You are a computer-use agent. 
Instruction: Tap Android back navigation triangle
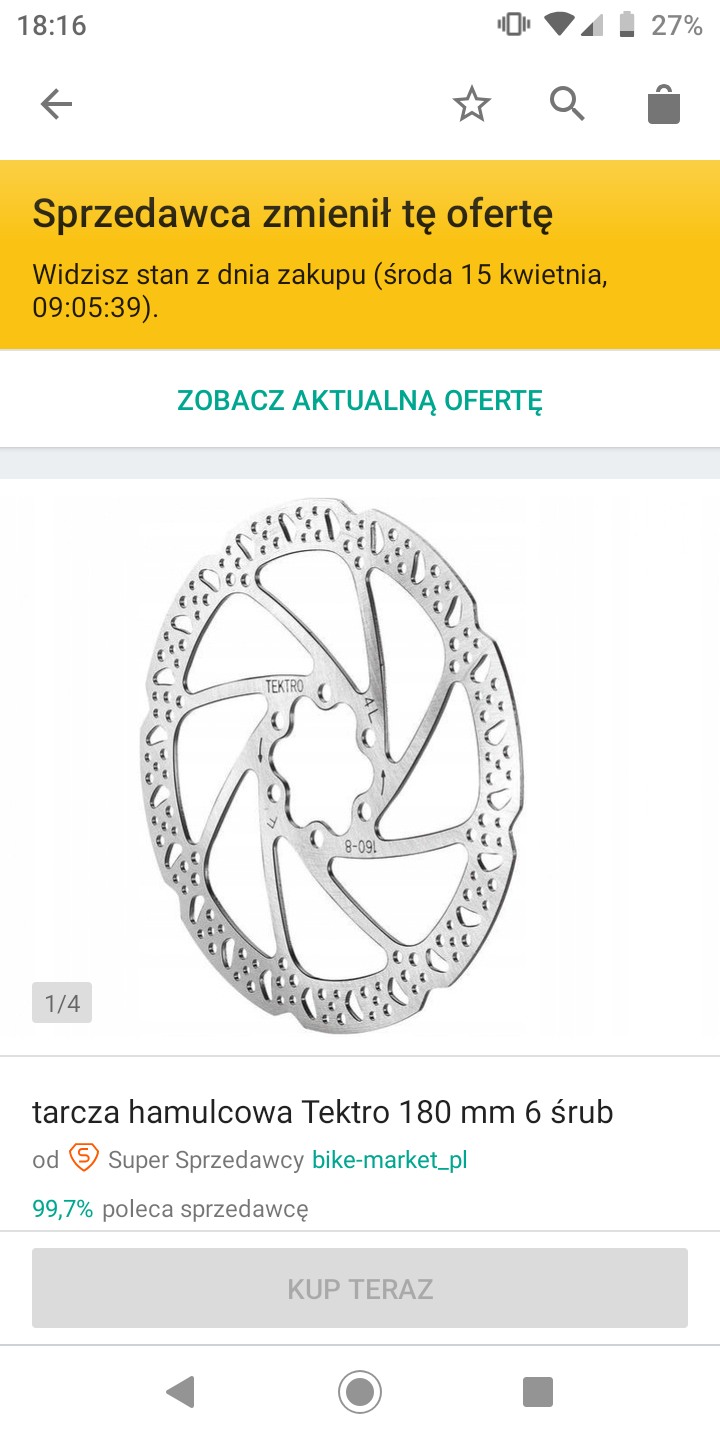pos(180,1391)
